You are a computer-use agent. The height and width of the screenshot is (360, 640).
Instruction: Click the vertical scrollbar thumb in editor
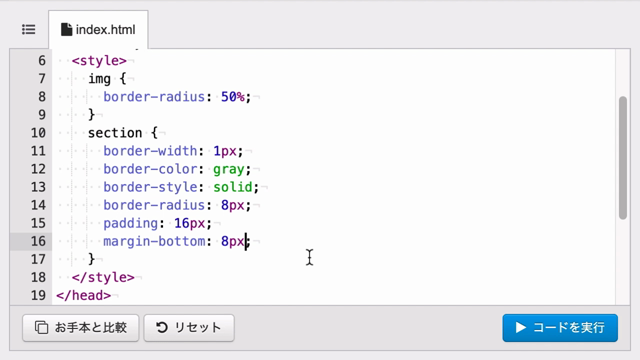[622, 158]
